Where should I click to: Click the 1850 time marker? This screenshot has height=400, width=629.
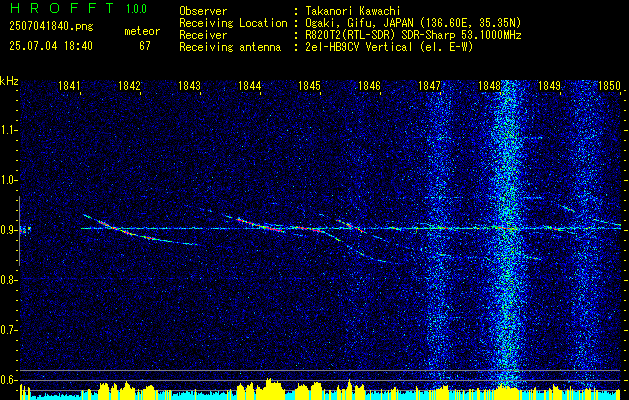(x=610, y=86)
